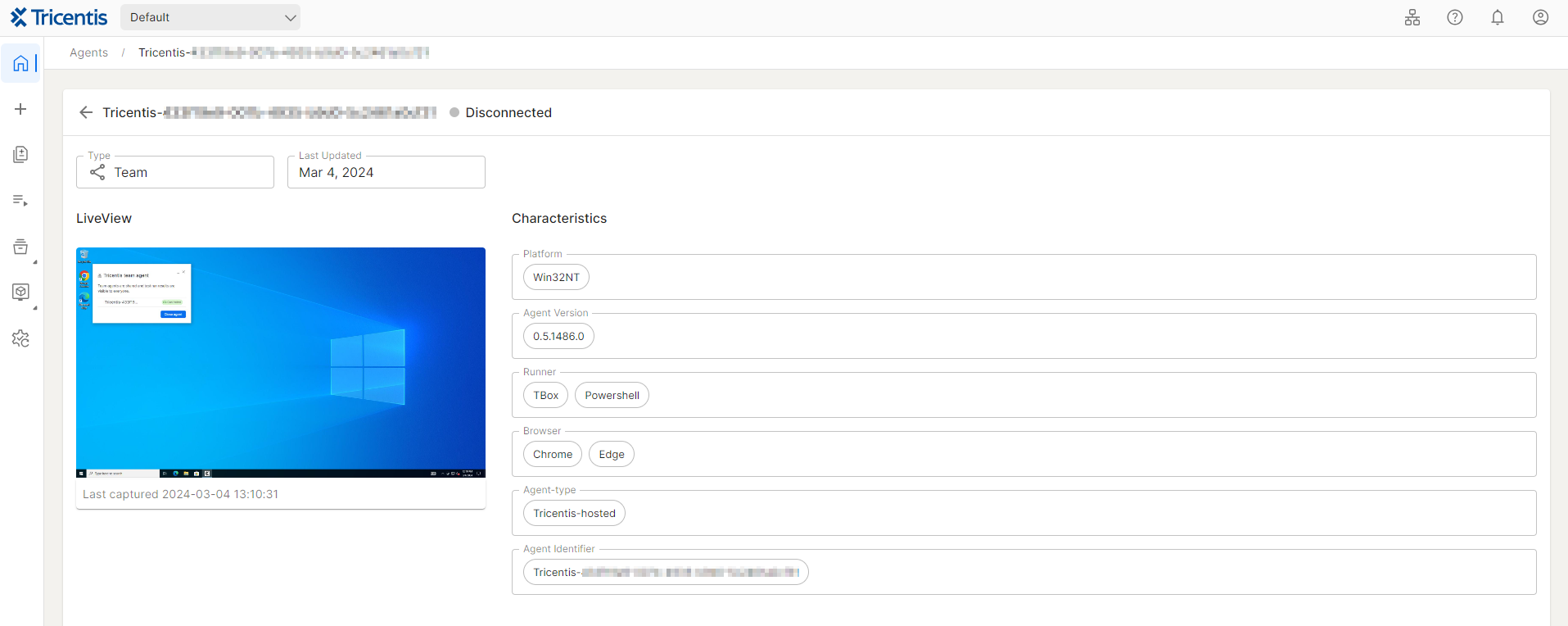Open the stacked archive box sidebar icon
This screenshot has height=626, width=1568.
[20, 247]
